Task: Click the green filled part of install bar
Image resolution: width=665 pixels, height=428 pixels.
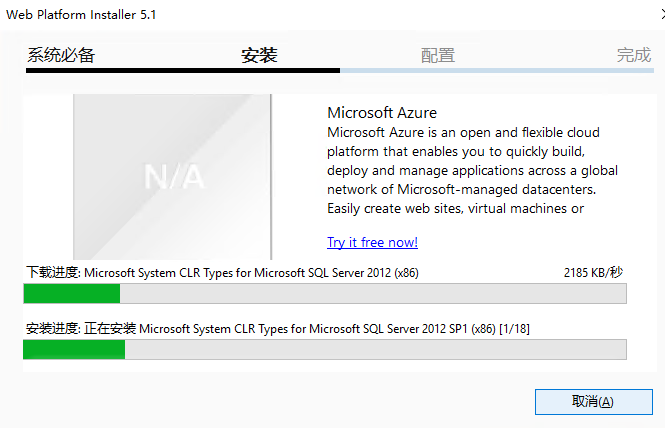Action: coord(74,349)
